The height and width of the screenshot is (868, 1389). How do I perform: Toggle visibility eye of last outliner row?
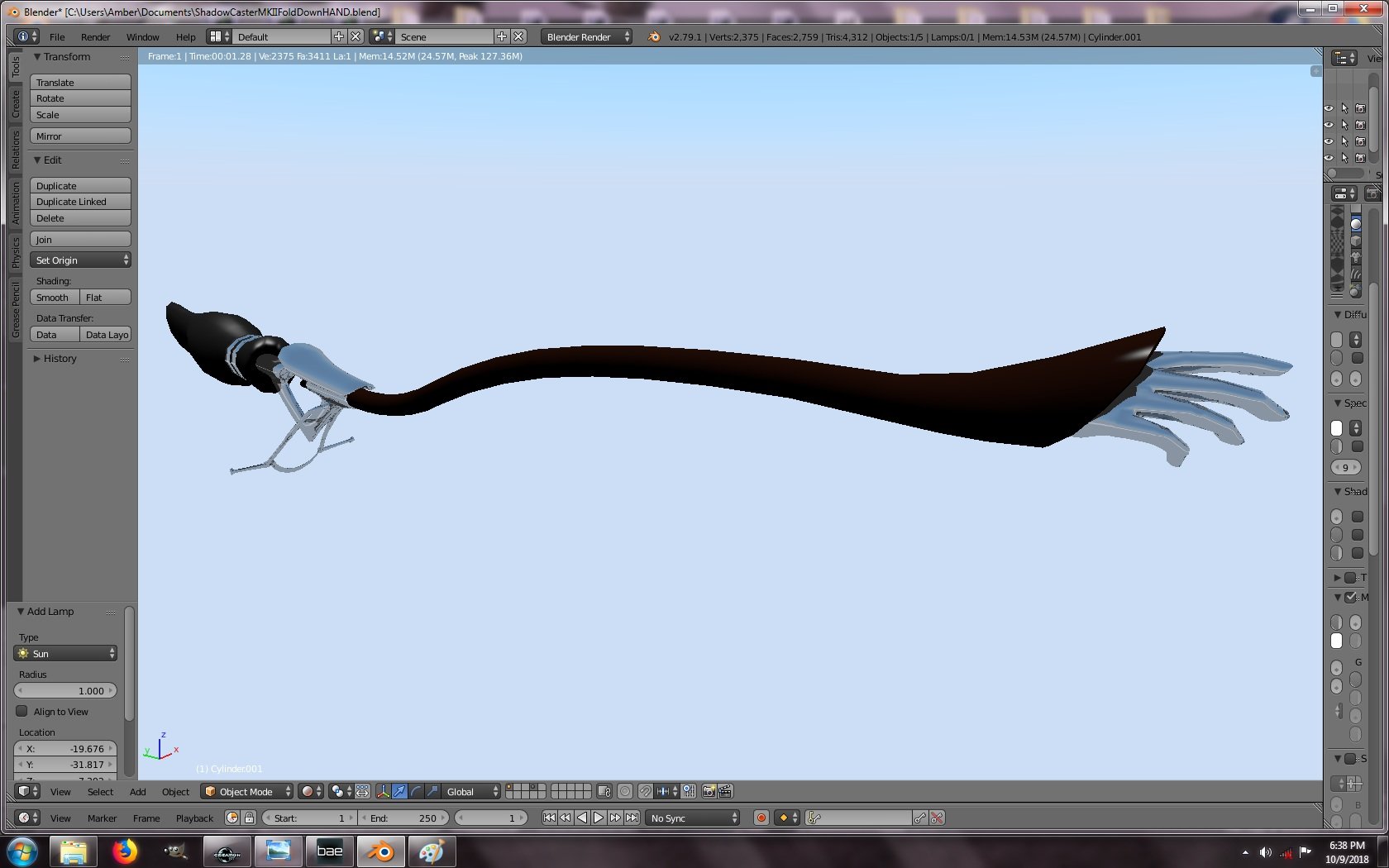tap(1329, 158)
